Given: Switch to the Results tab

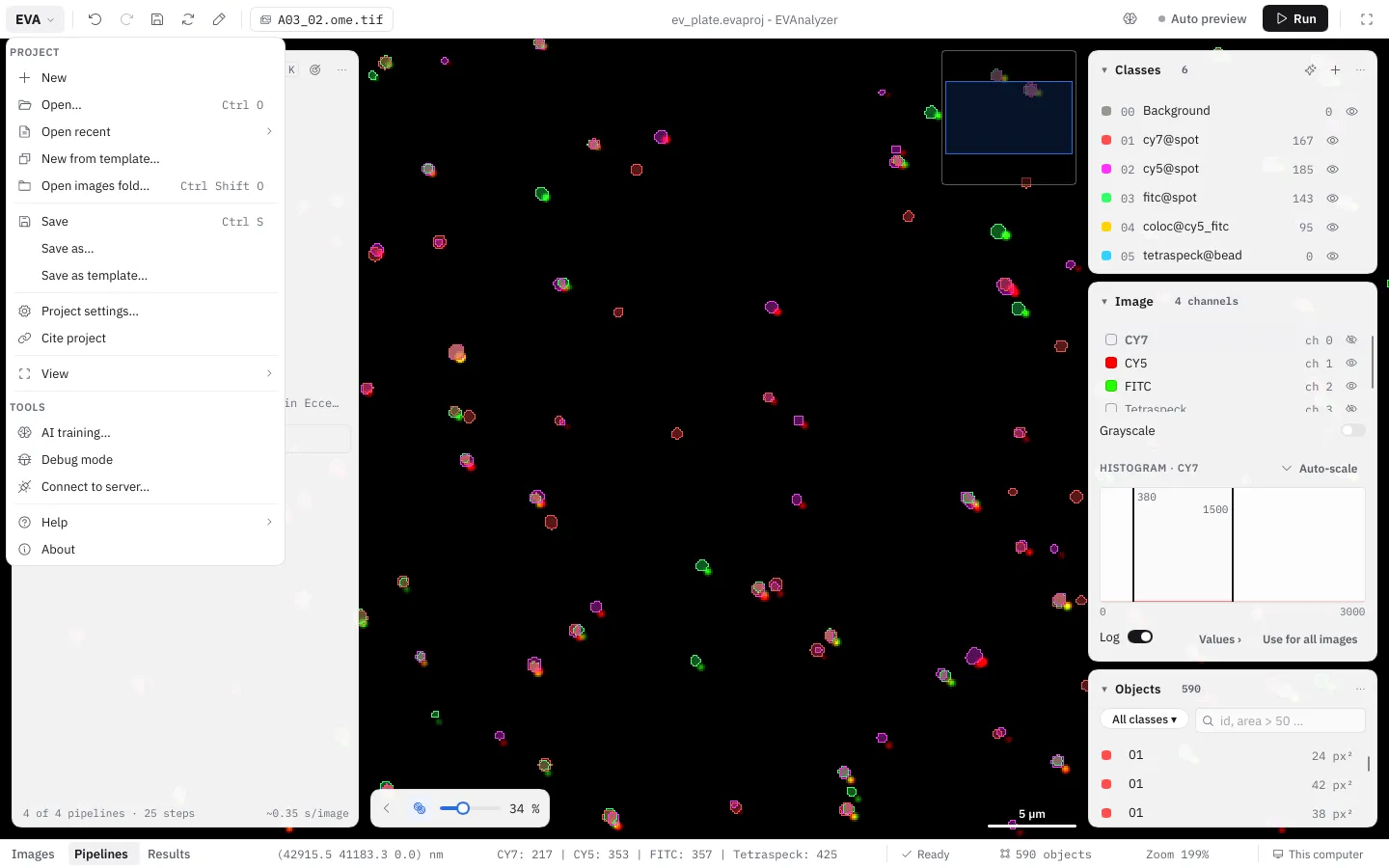Looking at the screenshot, I should (169, 854).
